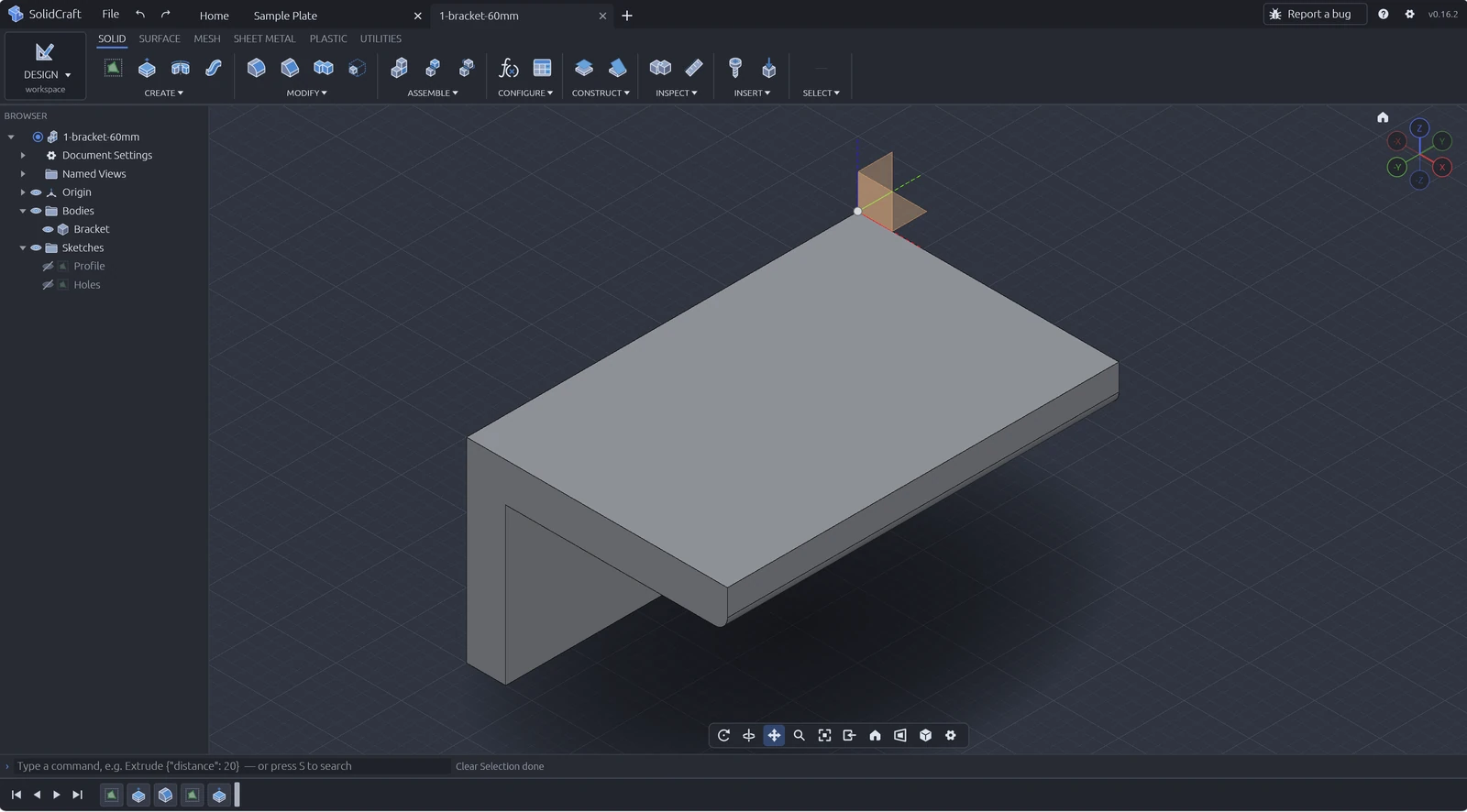
Task: Open the Sample Plate document tab
Action: click(x=285, y=16)
